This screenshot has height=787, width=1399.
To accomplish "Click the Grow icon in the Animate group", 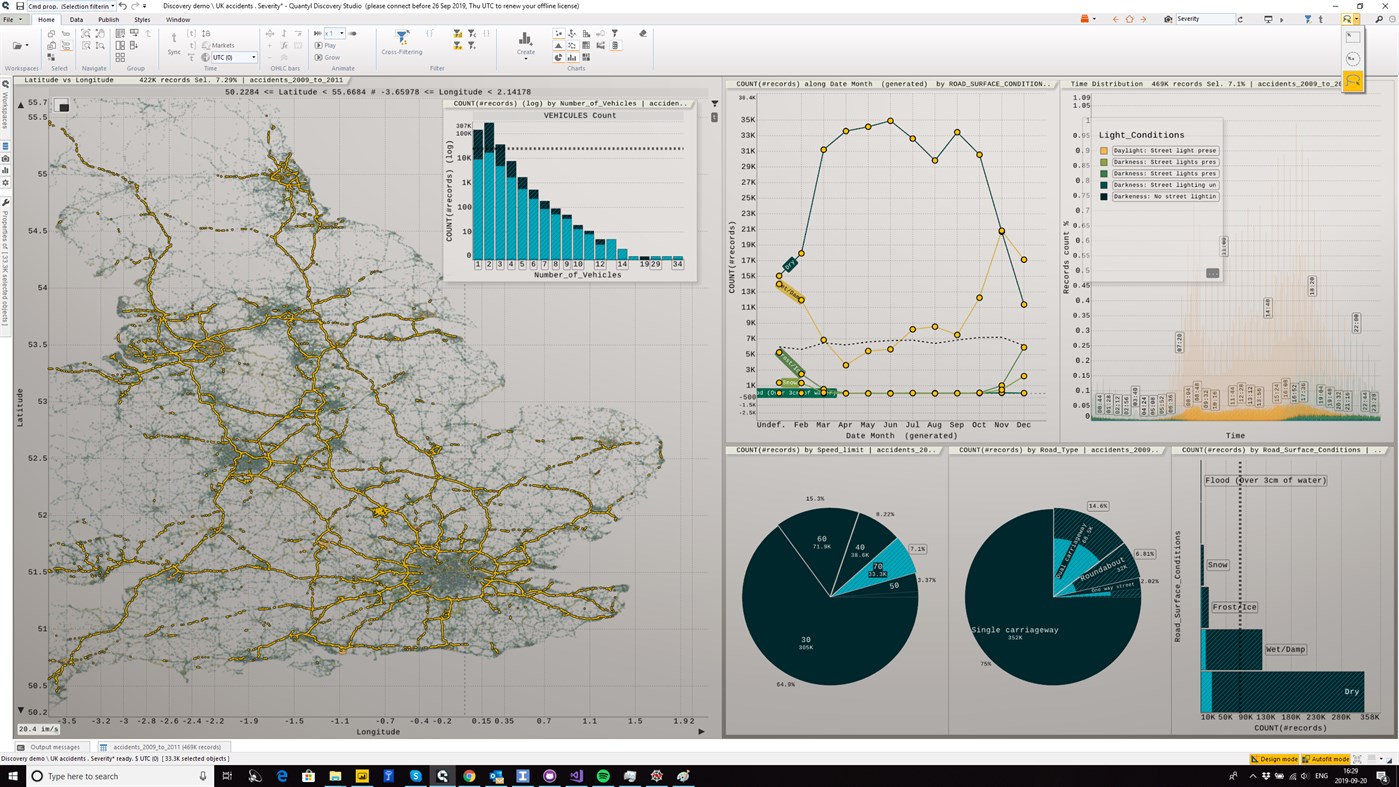I will pos(326,57).
